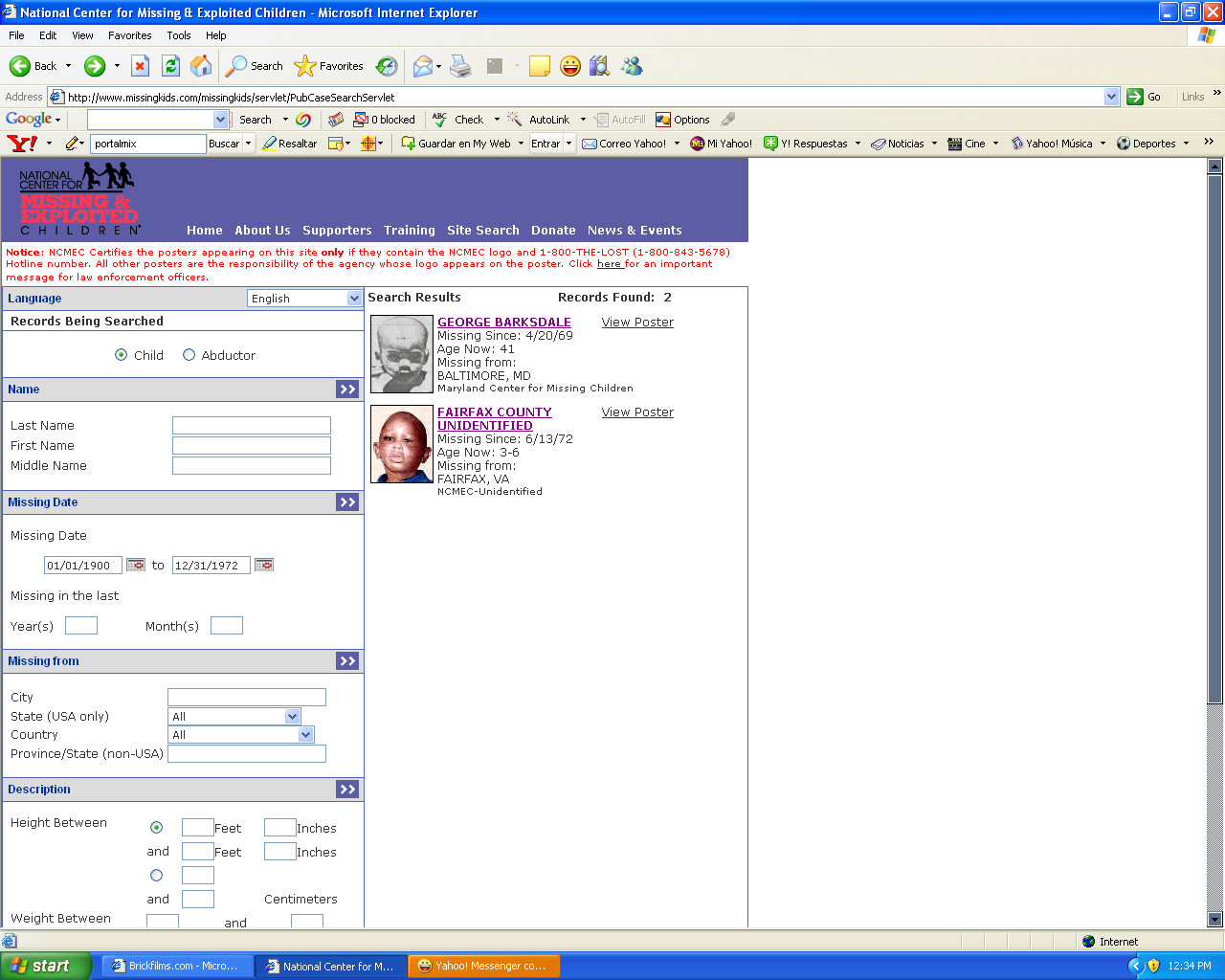Click the Fairfax County child photo thumbnail

[402, 444]
